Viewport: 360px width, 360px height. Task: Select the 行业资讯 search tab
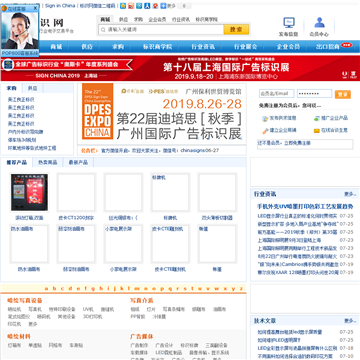click(181, 19)
